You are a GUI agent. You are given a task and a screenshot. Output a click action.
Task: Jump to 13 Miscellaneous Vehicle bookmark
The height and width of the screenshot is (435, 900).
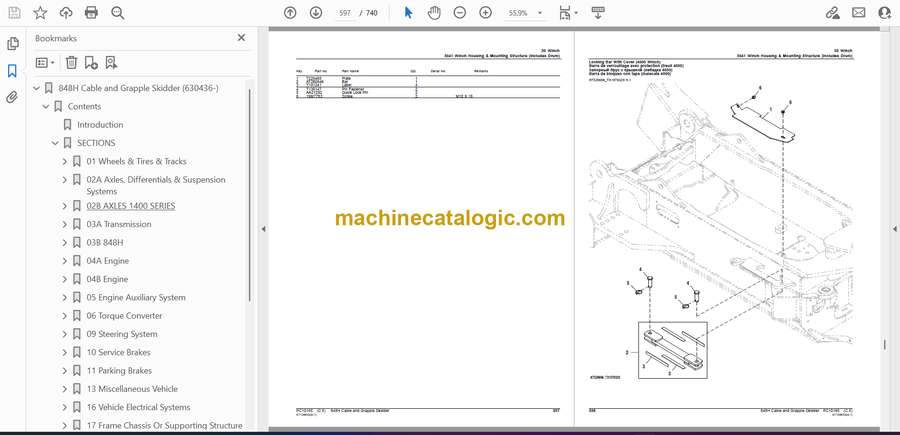[x=132, y=389]
